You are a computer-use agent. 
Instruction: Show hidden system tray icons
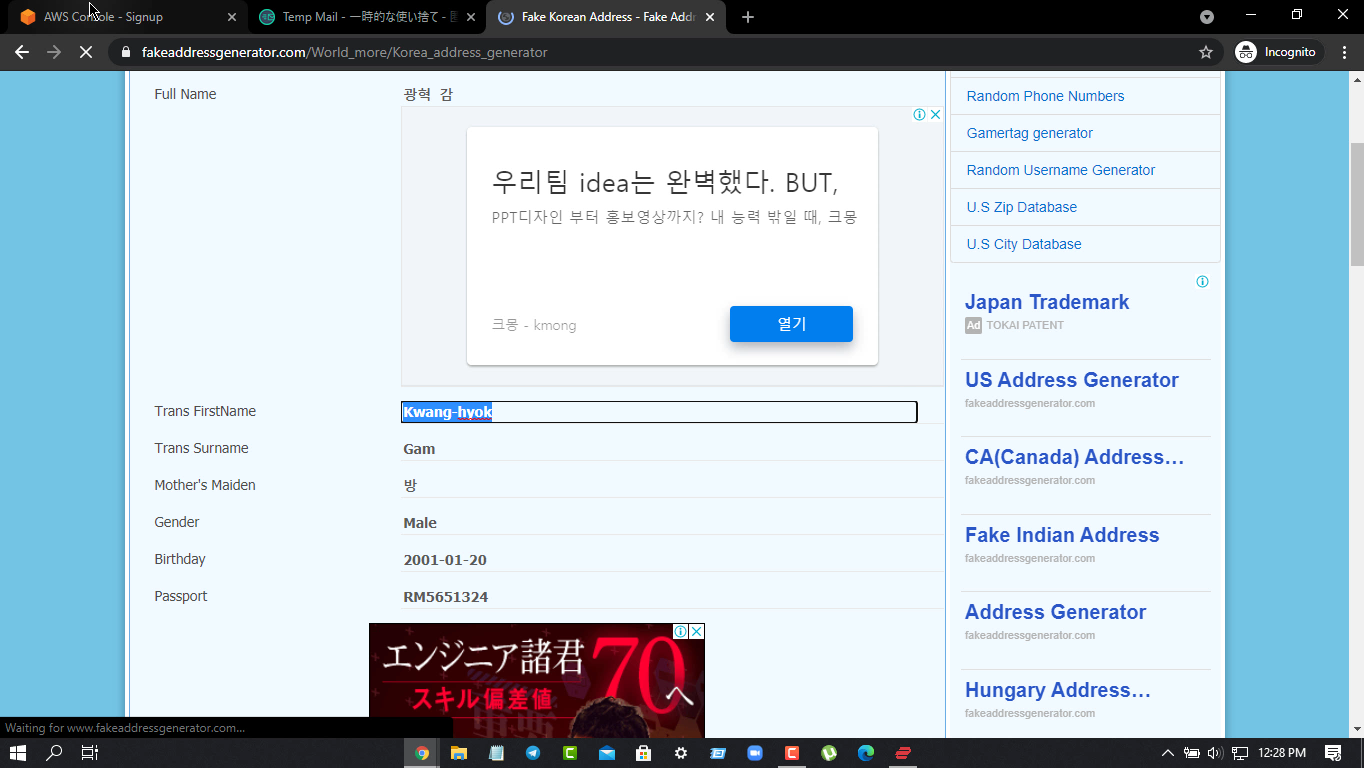[1167, 753]
